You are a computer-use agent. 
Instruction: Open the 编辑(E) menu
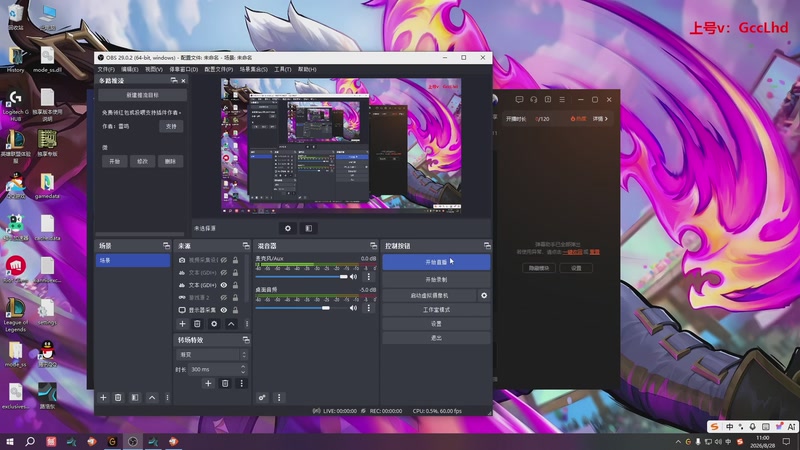click(130, 69)
